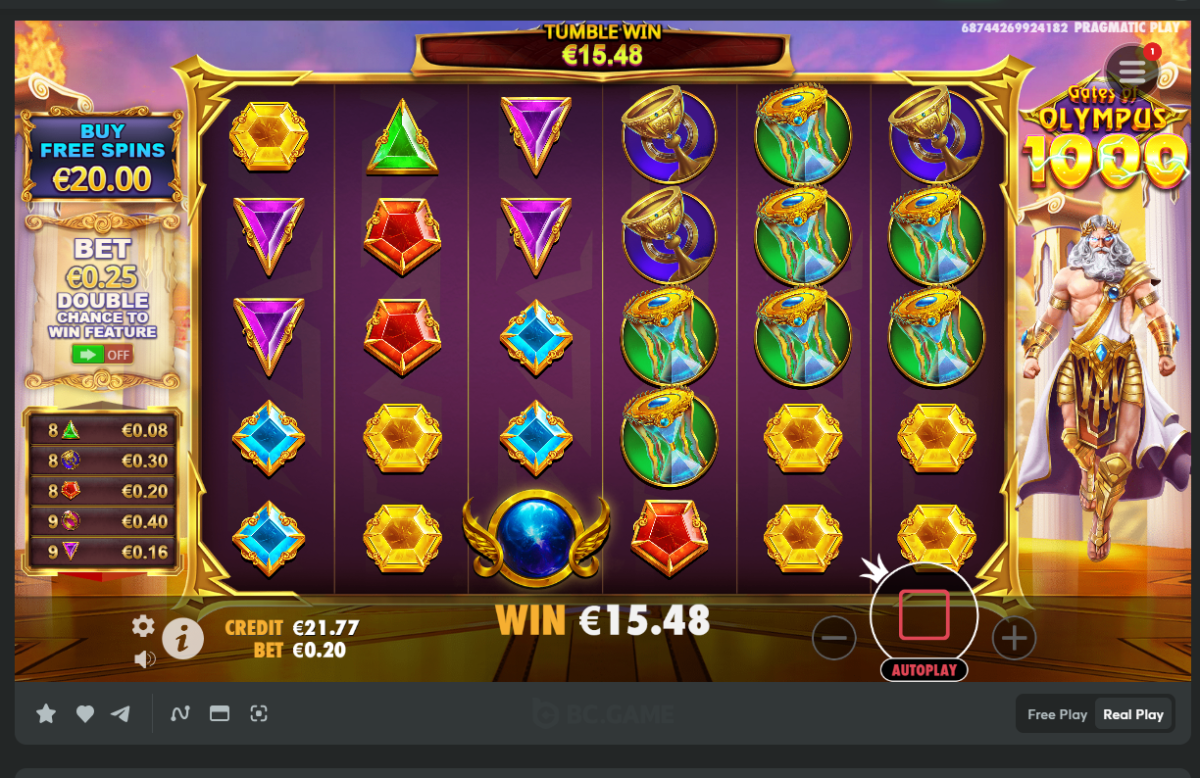The width and height of the screenshot is (1200, 778).
Task: Add game to favorites with star icon
Action: tap(46, 713)
